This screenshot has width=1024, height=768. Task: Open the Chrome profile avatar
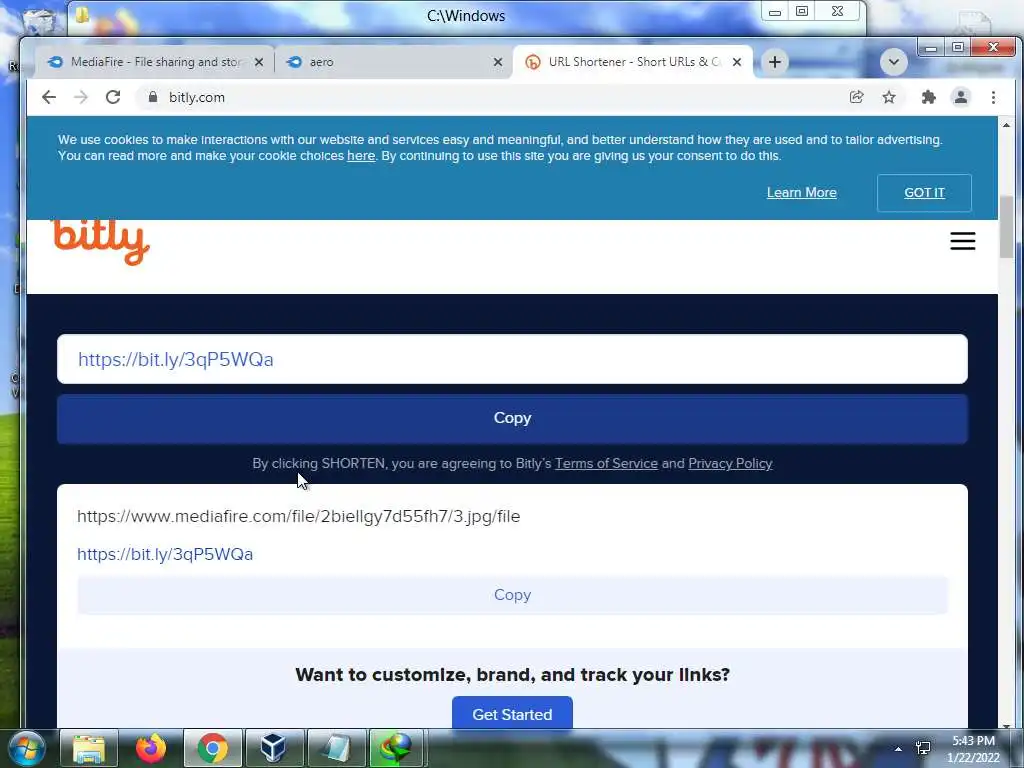[961, 97]
